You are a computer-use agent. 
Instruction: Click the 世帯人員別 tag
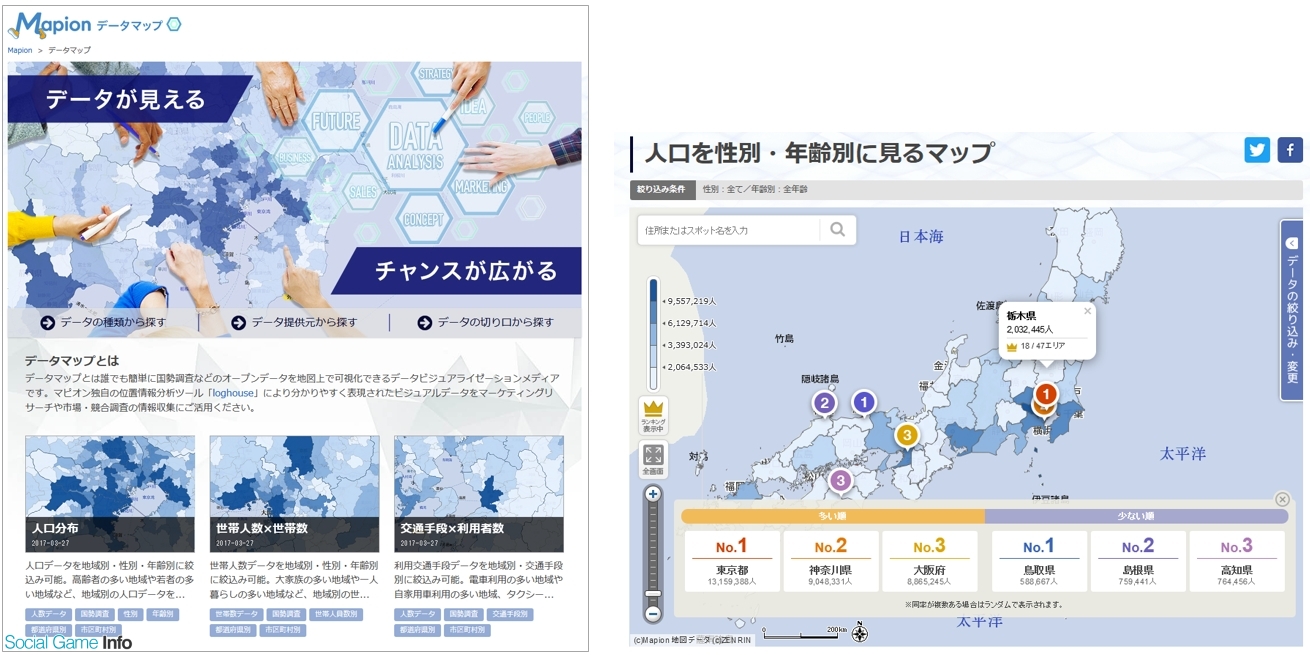tap(336, 614)
